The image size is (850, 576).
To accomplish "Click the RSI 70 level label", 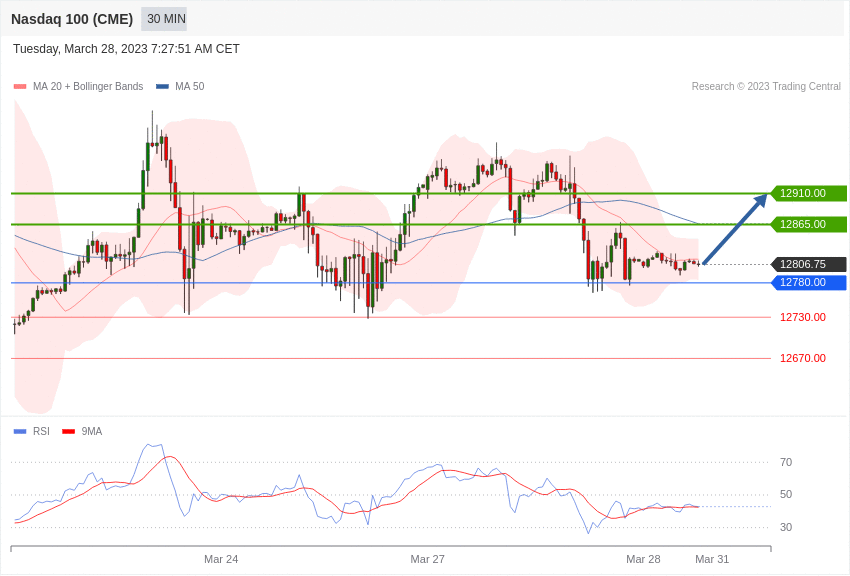I will tap(786, 462).
